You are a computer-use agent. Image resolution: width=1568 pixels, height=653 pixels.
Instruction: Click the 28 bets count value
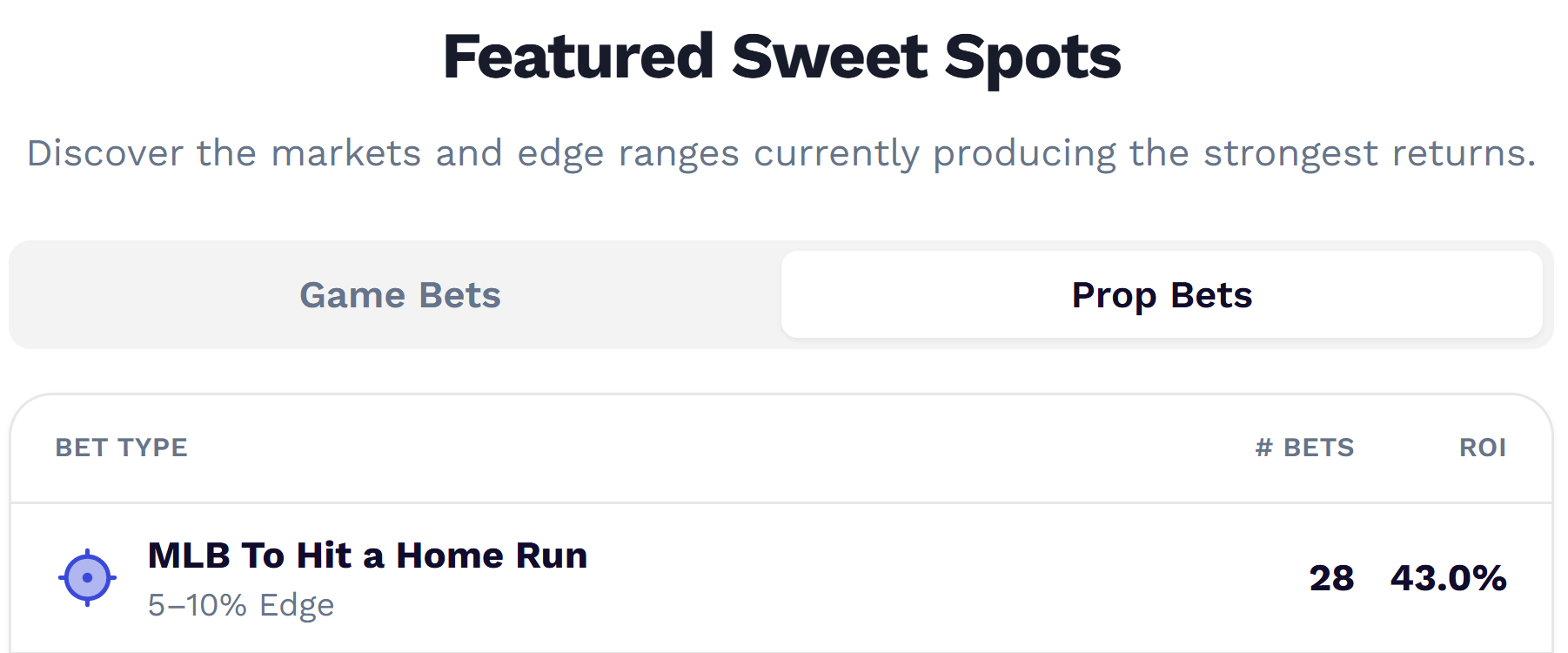pos(1331,578)
